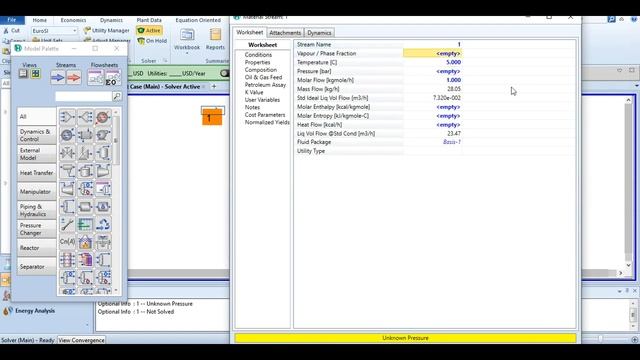Open Composition page in worksheet list
The image size is (640, 360).
coord(260,70)
